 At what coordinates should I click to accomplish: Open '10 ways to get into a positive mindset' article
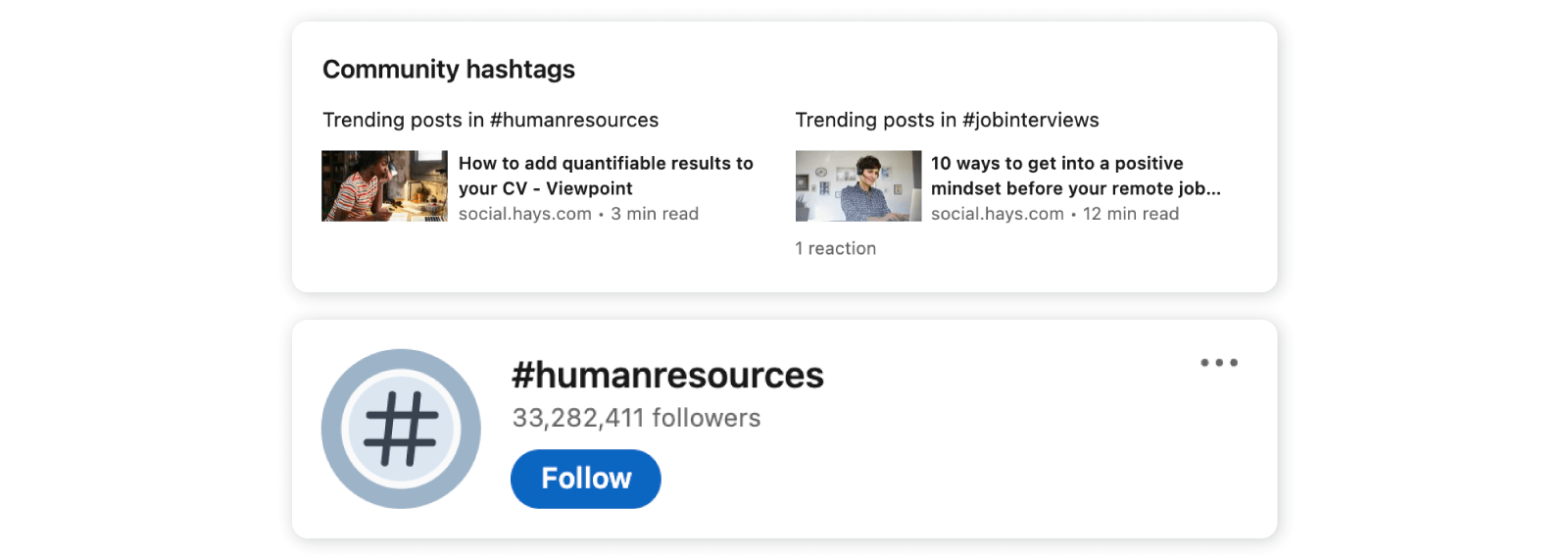[x=1056, y=164]
